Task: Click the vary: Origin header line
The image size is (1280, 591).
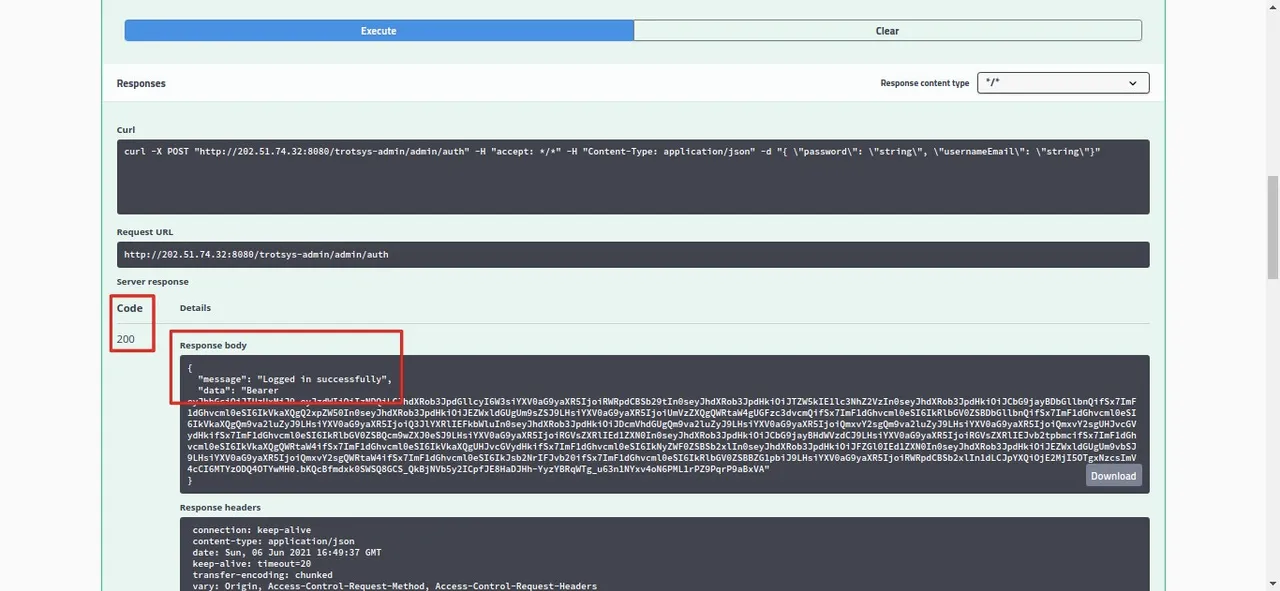Action: click(x=395, y=586)
